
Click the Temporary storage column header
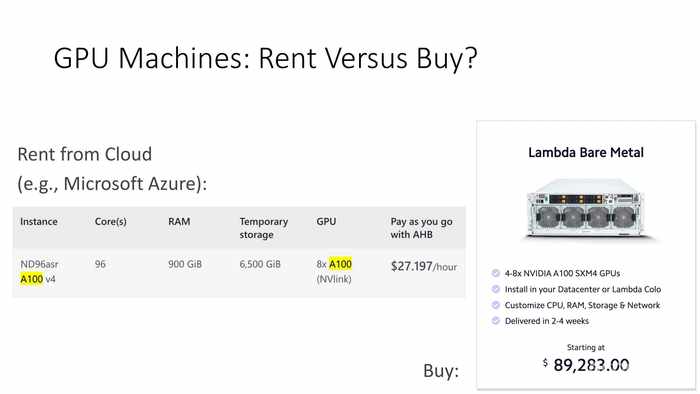264,228
